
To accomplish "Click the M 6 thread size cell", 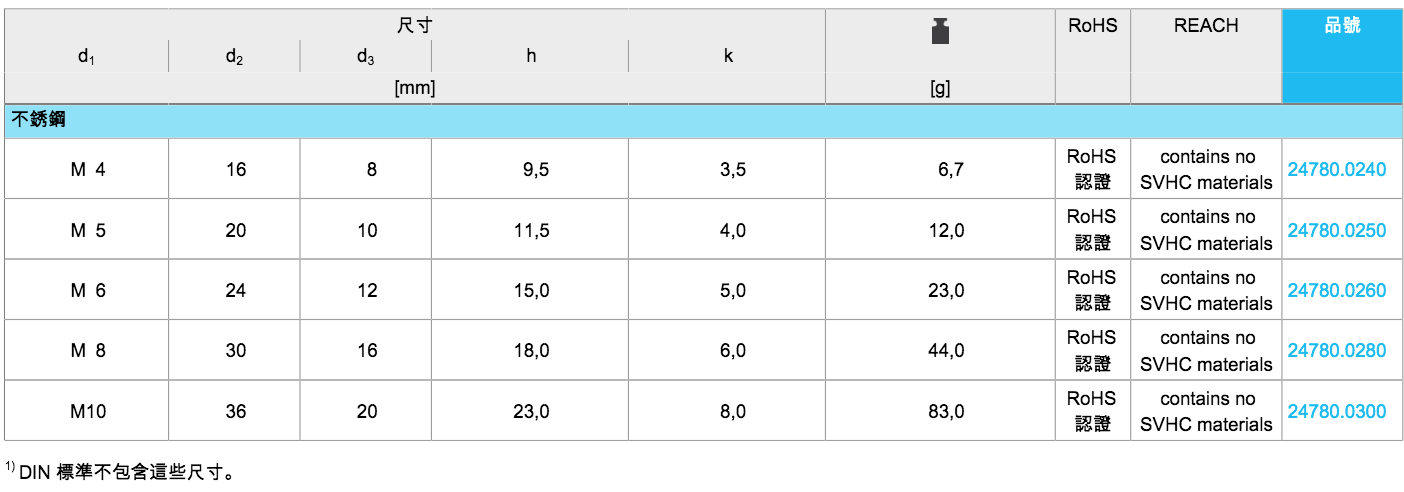I will tap(88, 291).
